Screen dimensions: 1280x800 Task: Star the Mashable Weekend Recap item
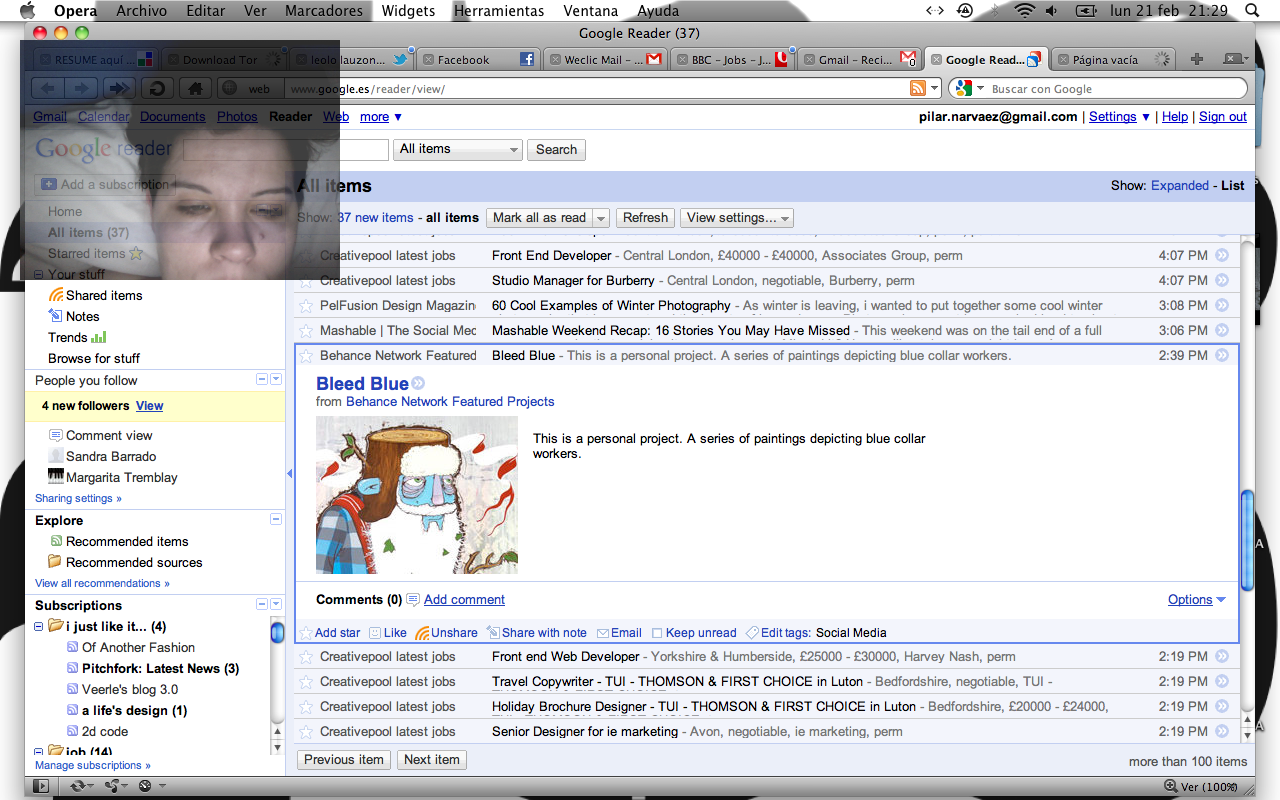coord(306,331)
